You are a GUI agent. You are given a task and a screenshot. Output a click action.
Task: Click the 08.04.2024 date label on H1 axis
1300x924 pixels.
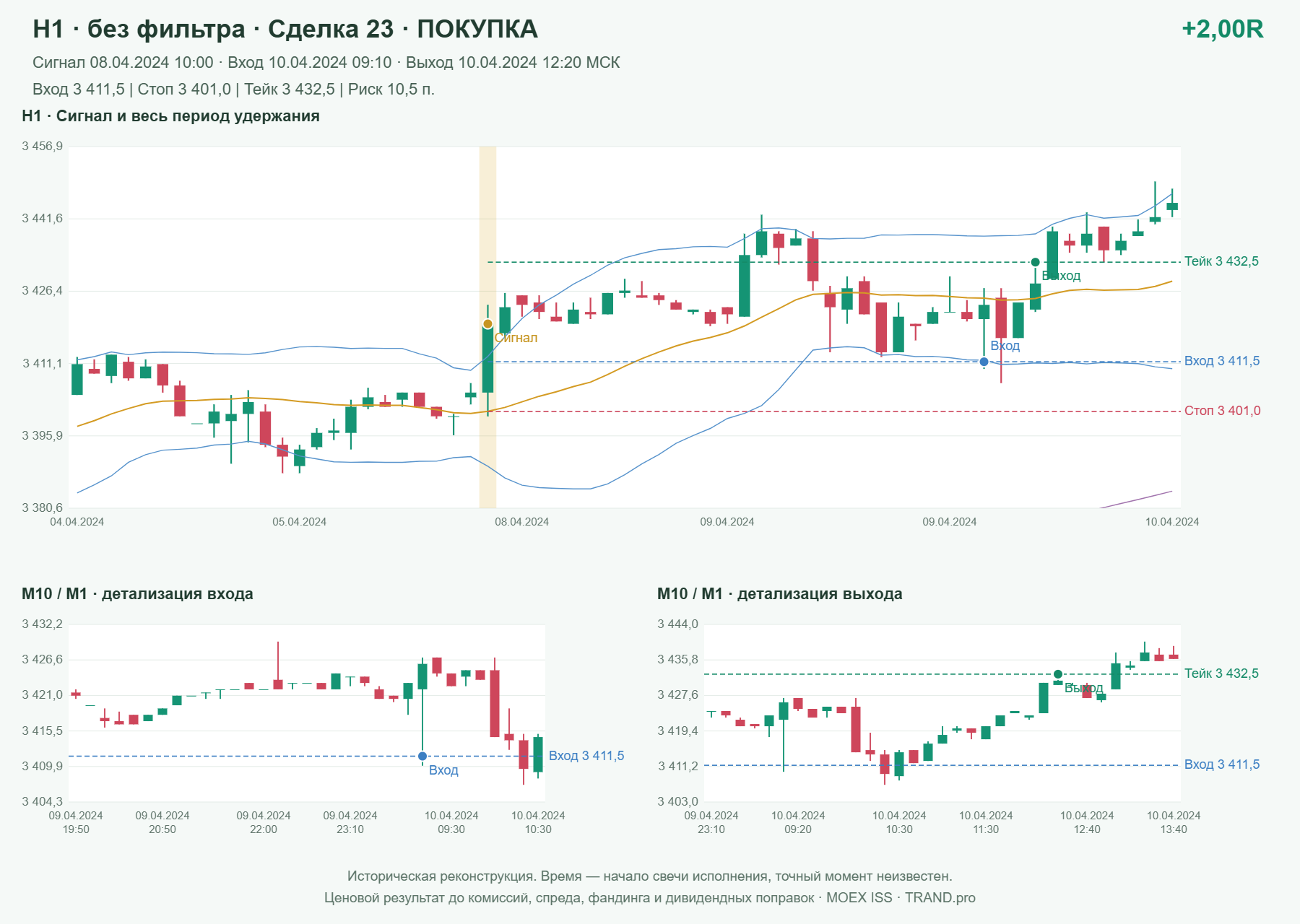pos(521,522)
